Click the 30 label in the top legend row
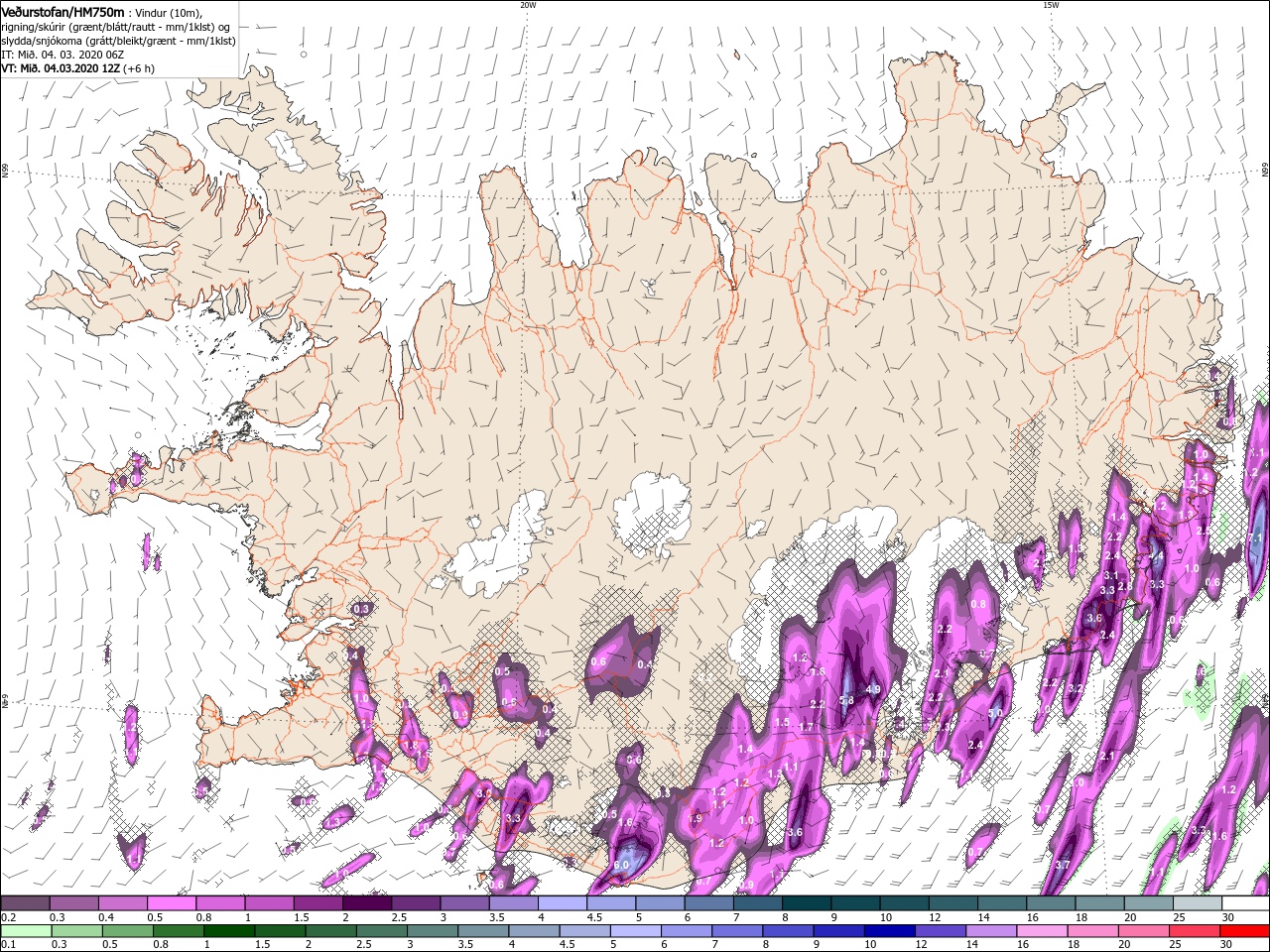 1228,917
